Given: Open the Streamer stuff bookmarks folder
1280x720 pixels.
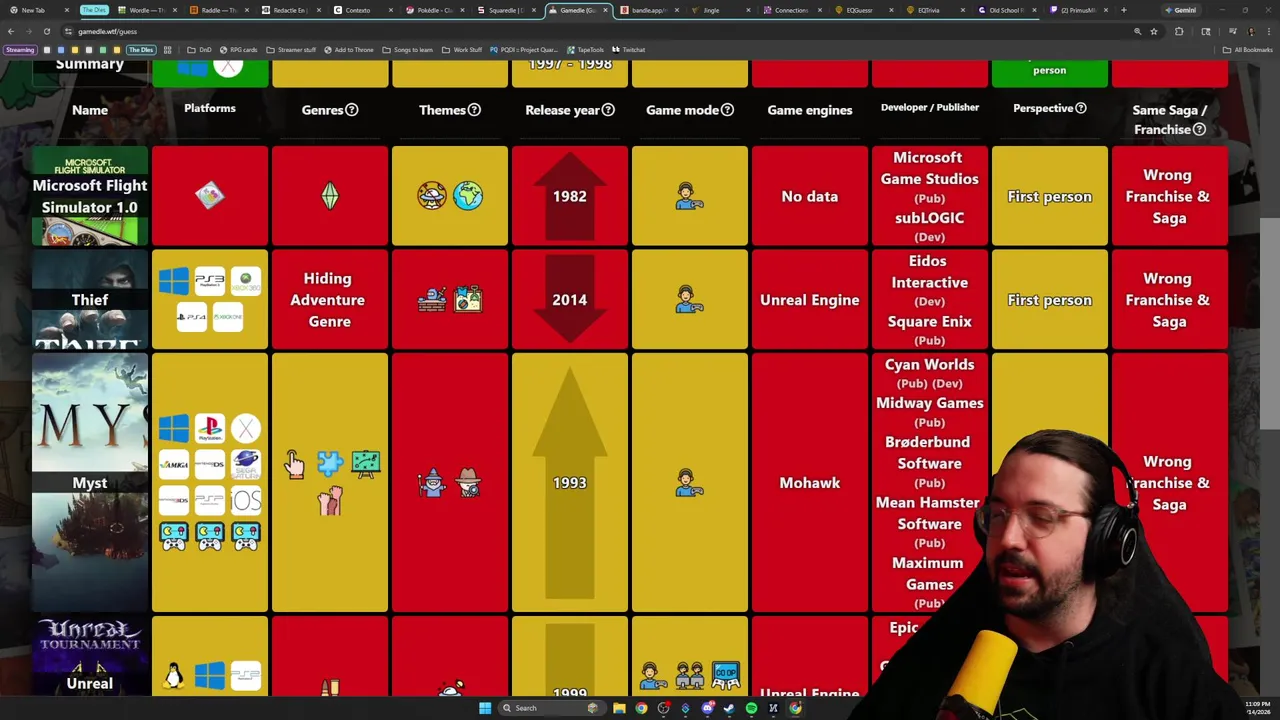Looking at the screenshot, I should pos(291,50).
